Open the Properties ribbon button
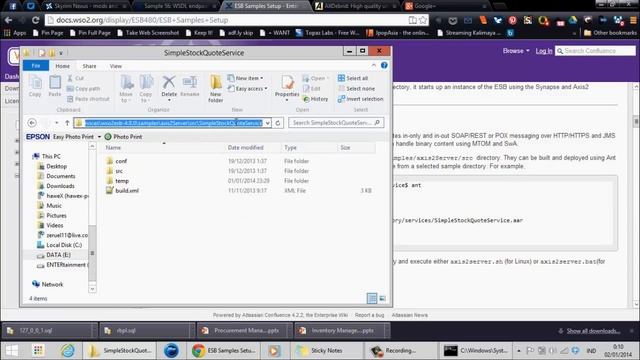The image size is (640, 360). (287, 87)
